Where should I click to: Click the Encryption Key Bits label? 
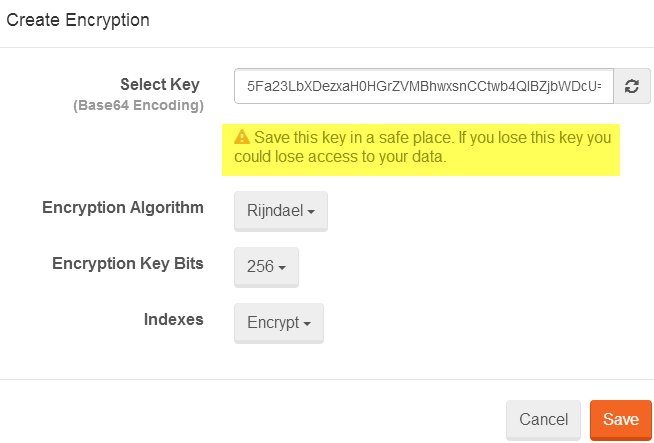128,264
